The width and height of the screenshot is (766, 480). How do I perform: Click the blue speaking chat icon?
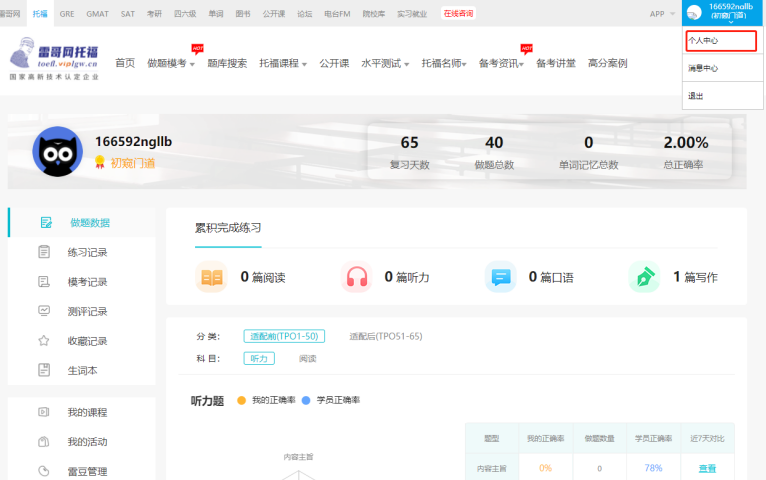point(501,277)
